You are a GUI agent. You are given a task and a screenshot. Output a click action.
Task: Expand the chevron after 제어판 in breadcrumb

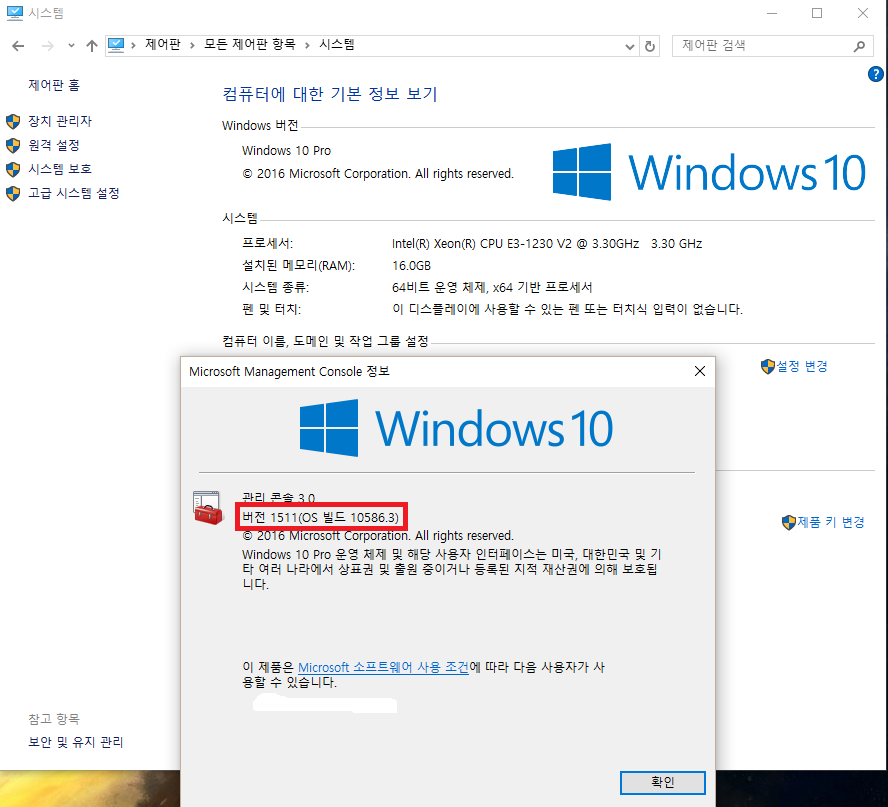point(190,46)
